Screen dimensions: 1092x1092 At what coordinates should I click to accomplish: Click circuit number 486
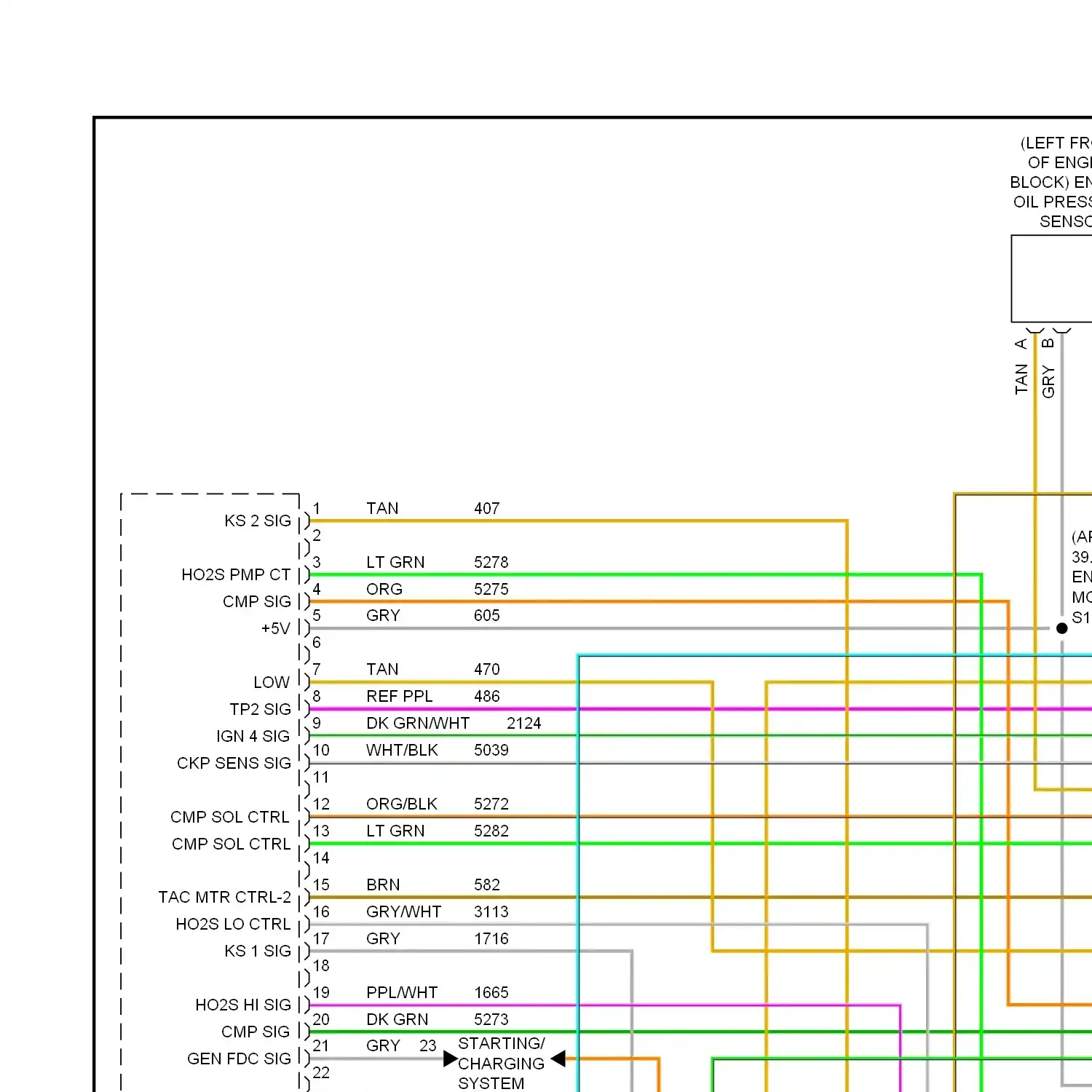[487, 696]
